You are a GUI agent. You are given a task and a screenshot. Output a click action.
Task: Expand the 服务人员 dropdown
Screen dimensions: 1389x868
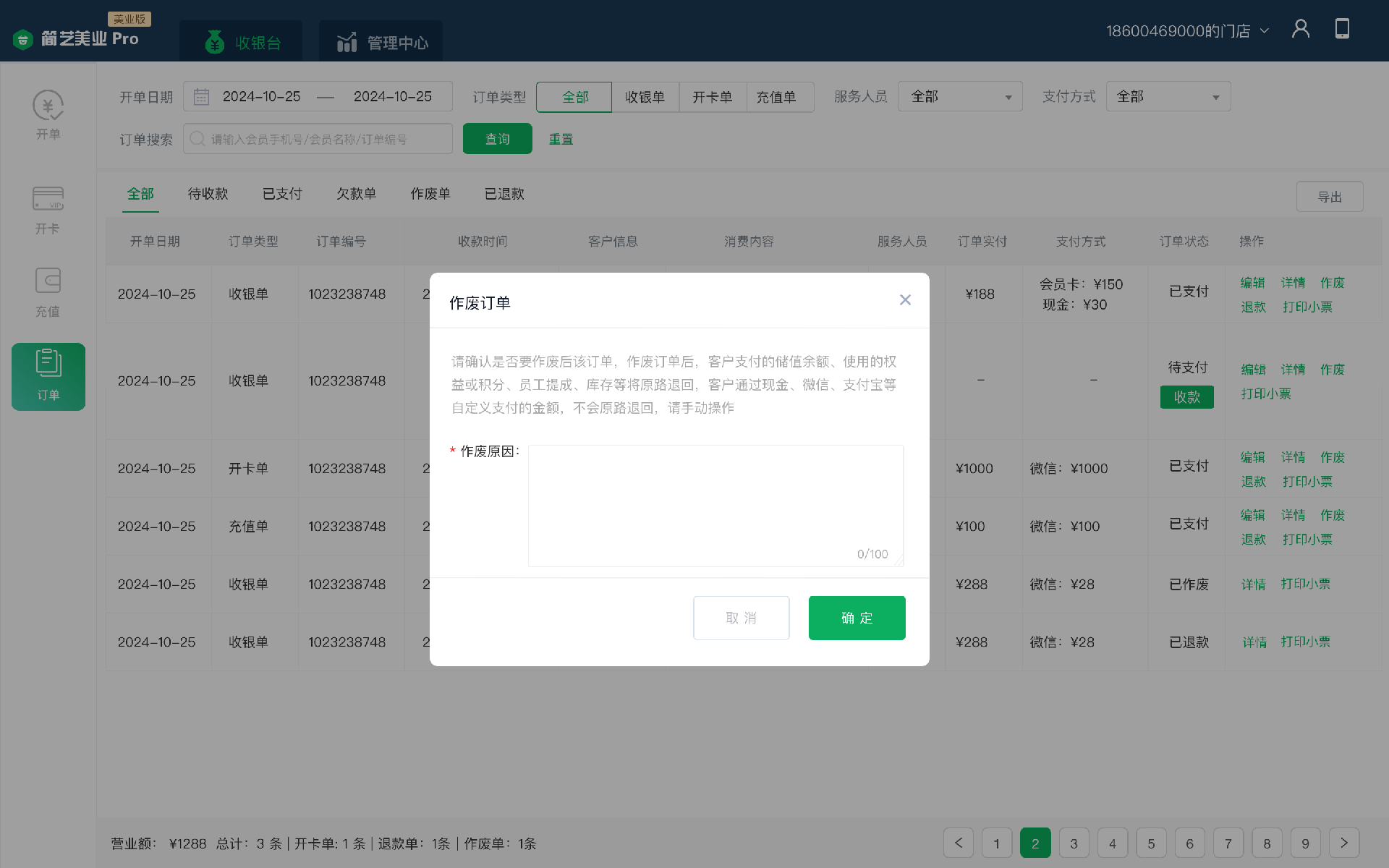coord(959,97)
